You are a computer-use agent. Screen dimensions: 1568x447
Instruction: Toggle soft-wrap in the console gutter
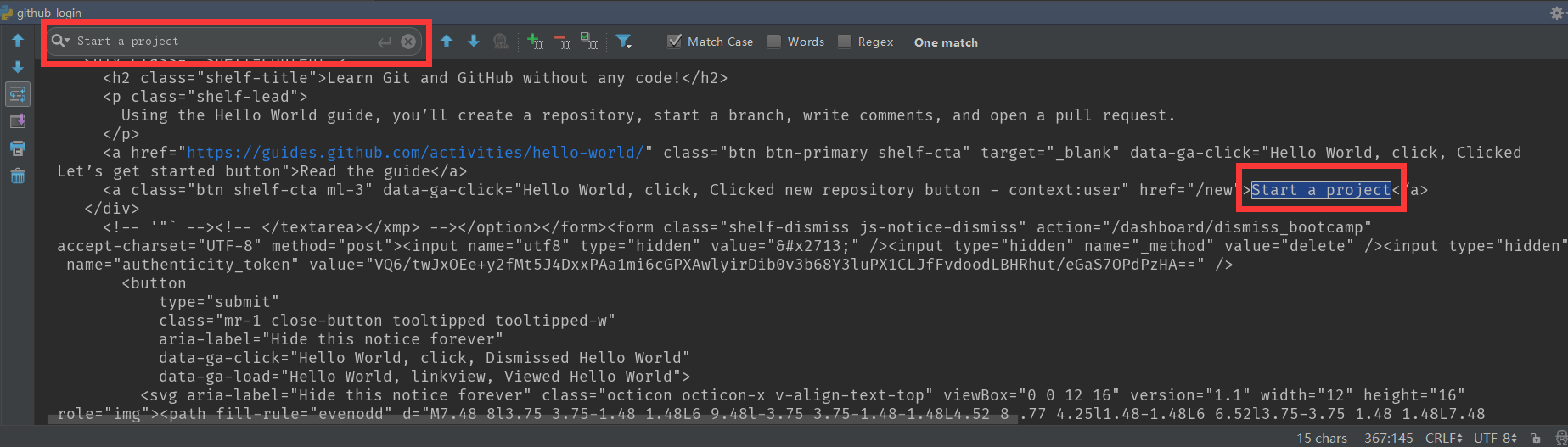(x=18, y=94)
